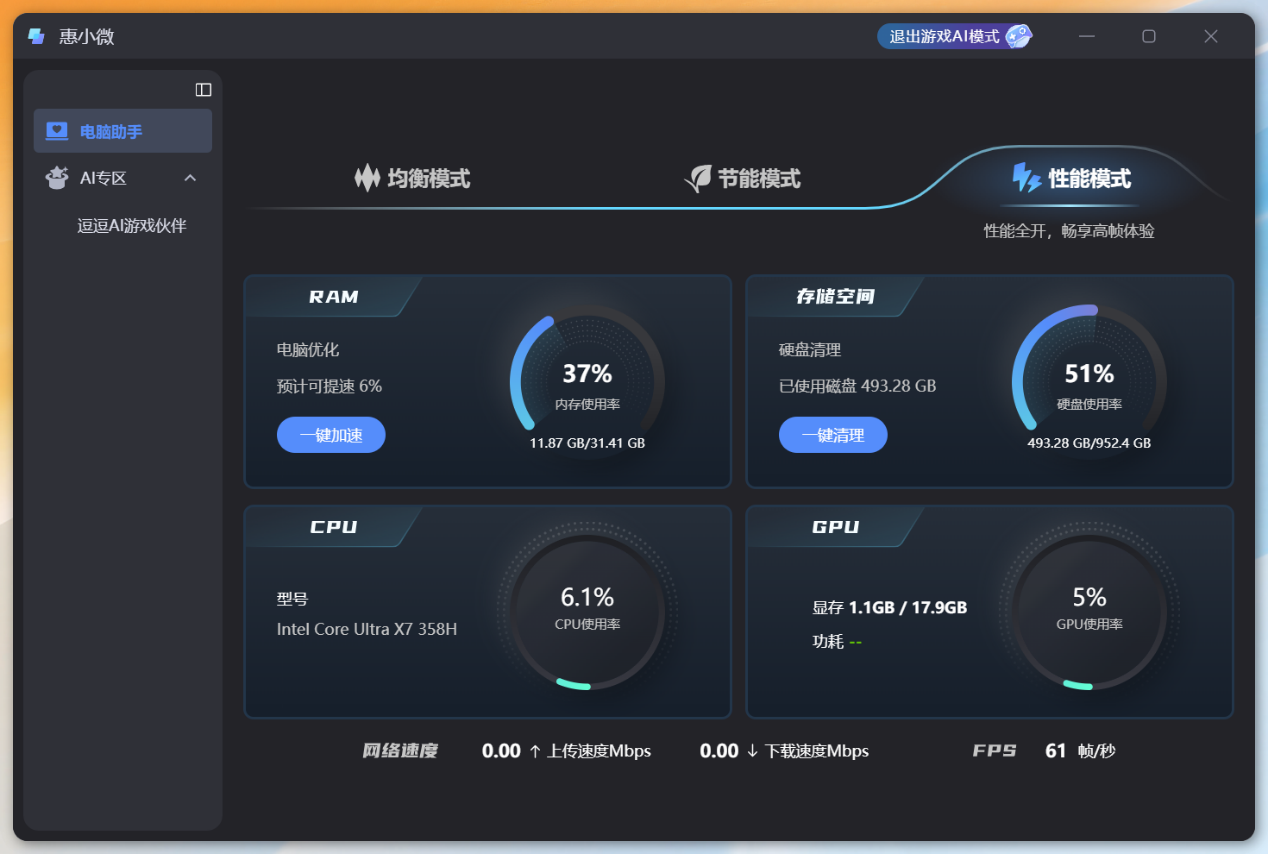1268x854 pixels.
Task: Click the 功耗 value text
Action: [x=855, y=642]
